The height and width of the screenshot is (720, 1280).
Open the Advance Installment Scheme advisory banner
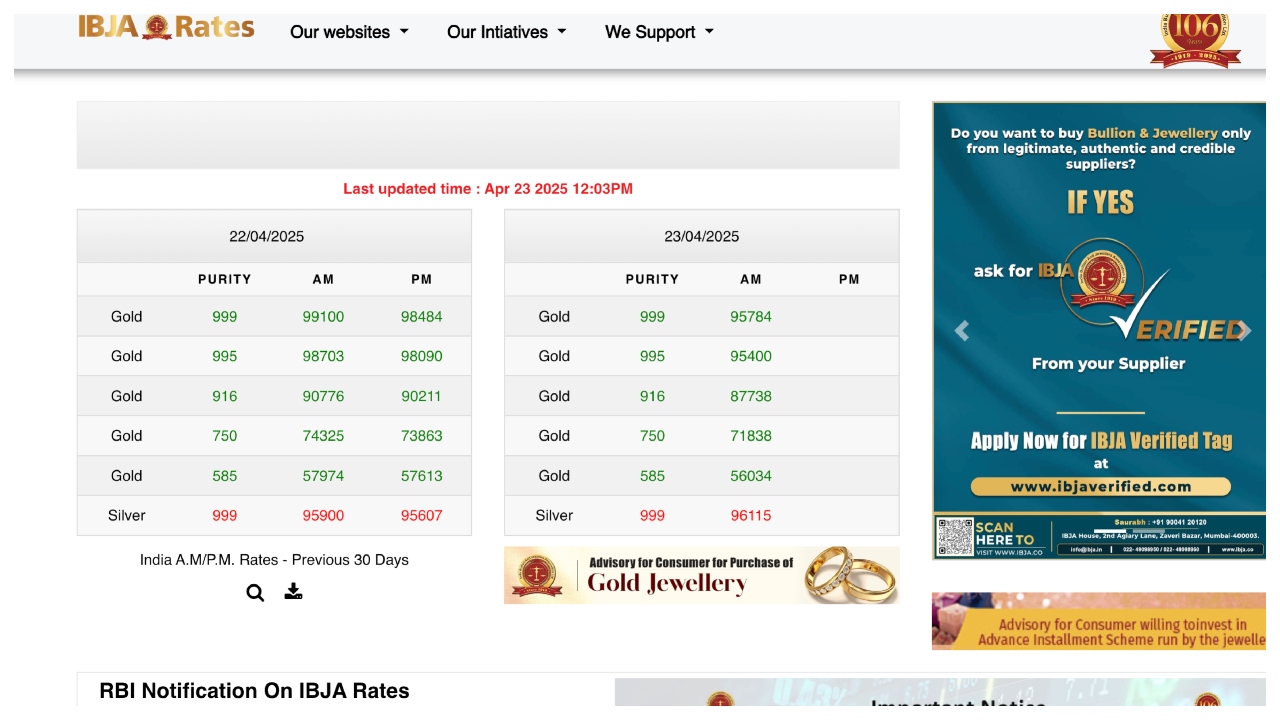coord(1099,622)
